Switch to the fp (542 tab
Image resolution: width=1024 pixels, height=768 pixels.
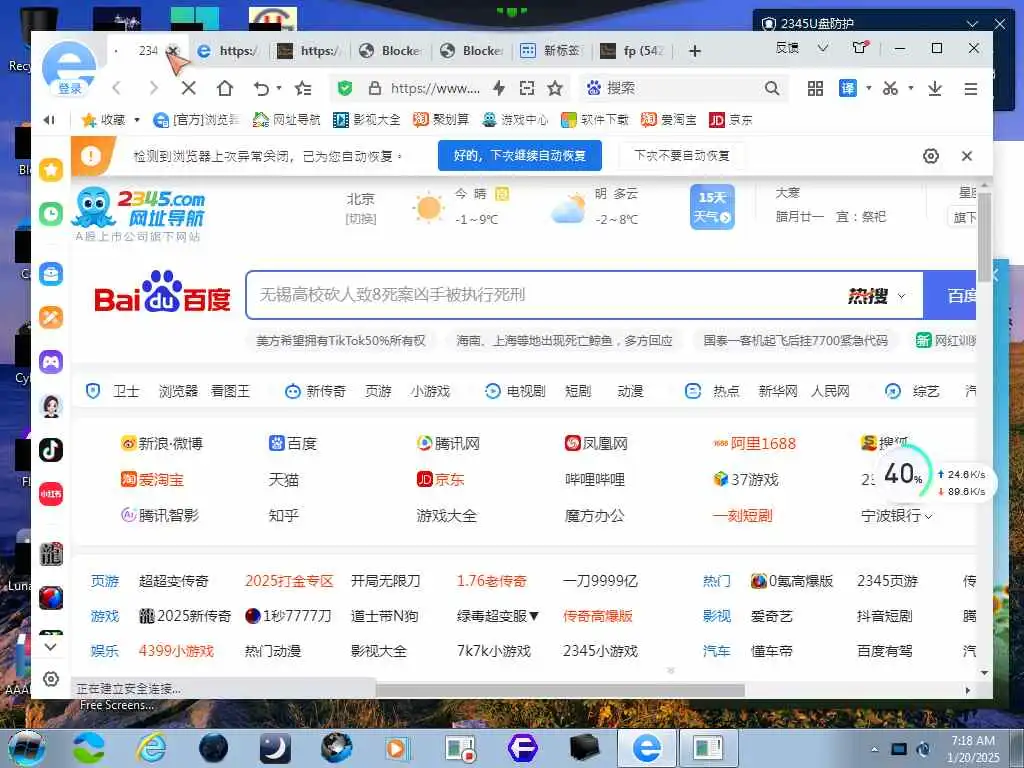633,50
